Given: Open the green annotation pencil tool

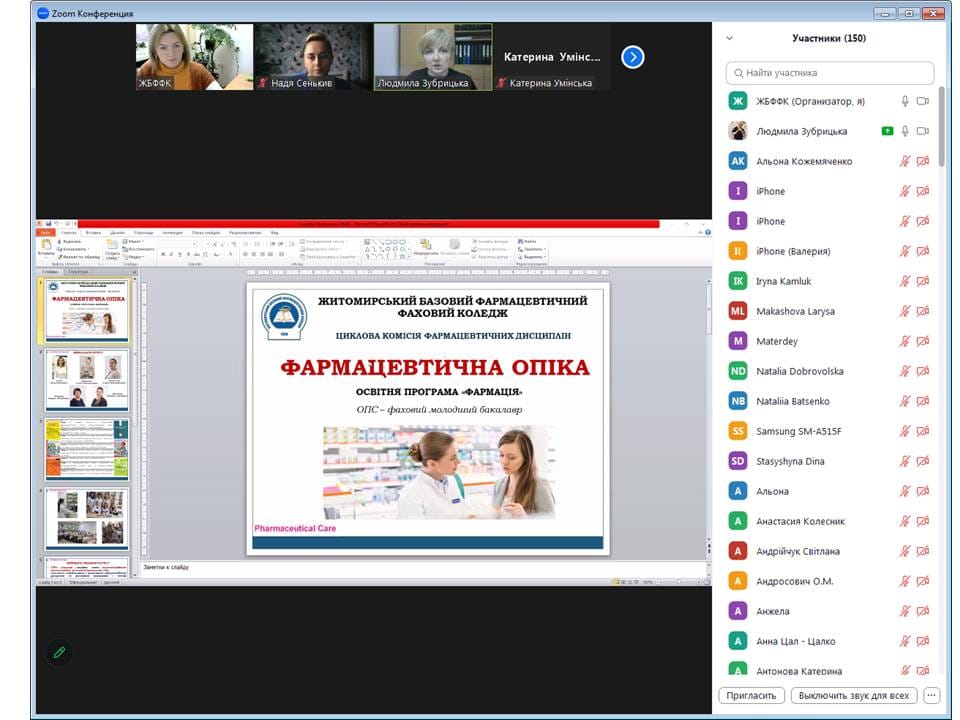Looking at the screenshot, I should (59, 652).
